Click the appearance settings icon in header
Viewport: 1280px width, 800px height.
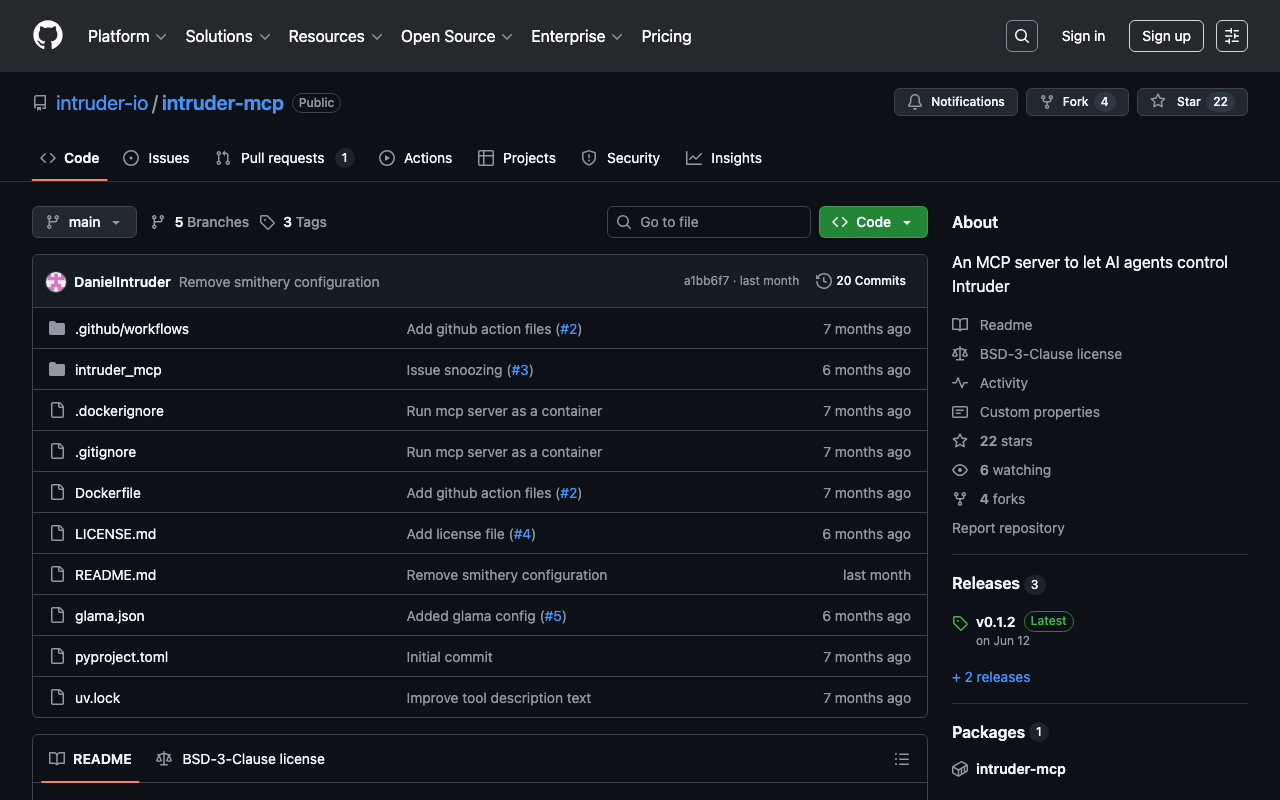1231,36
